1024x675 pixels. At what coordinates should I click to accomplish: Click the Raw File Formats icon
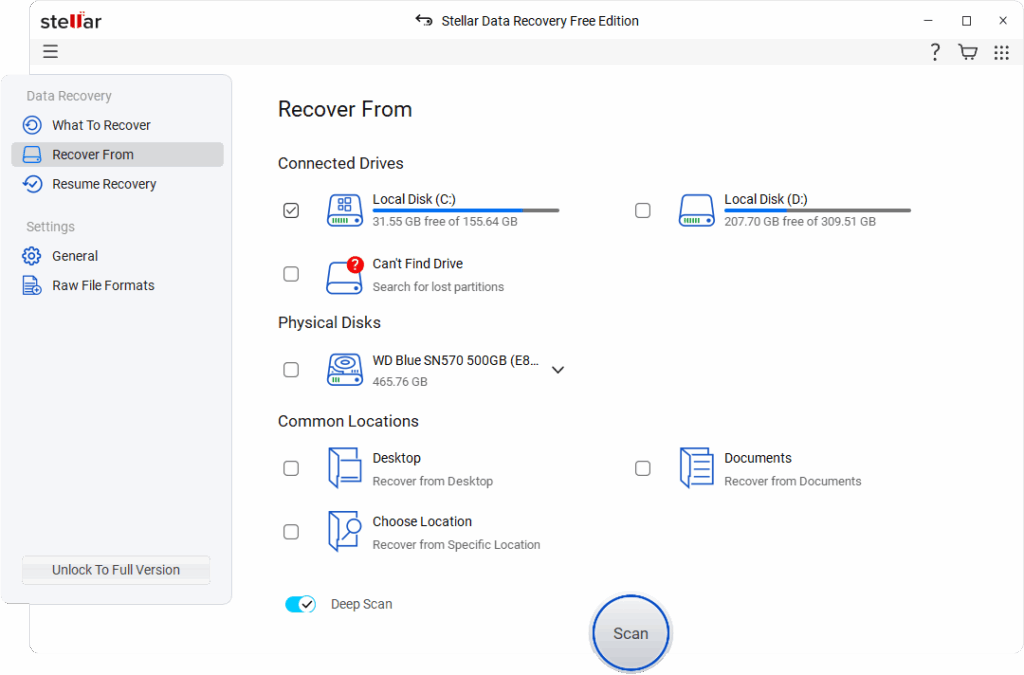click(32, 285)
